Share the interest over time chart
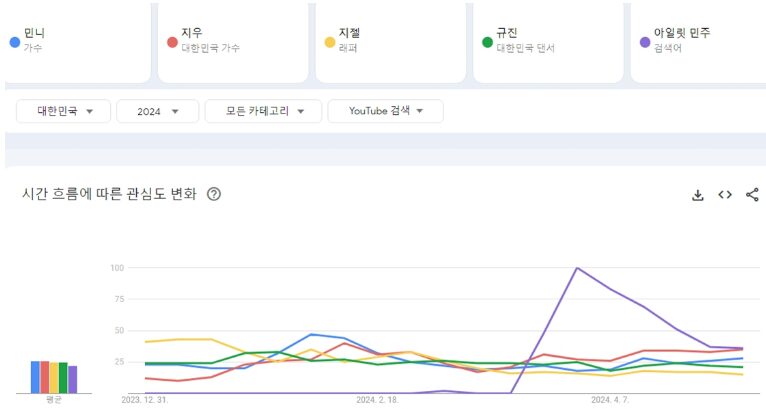The image size is (766, 409). click(752, 194)
